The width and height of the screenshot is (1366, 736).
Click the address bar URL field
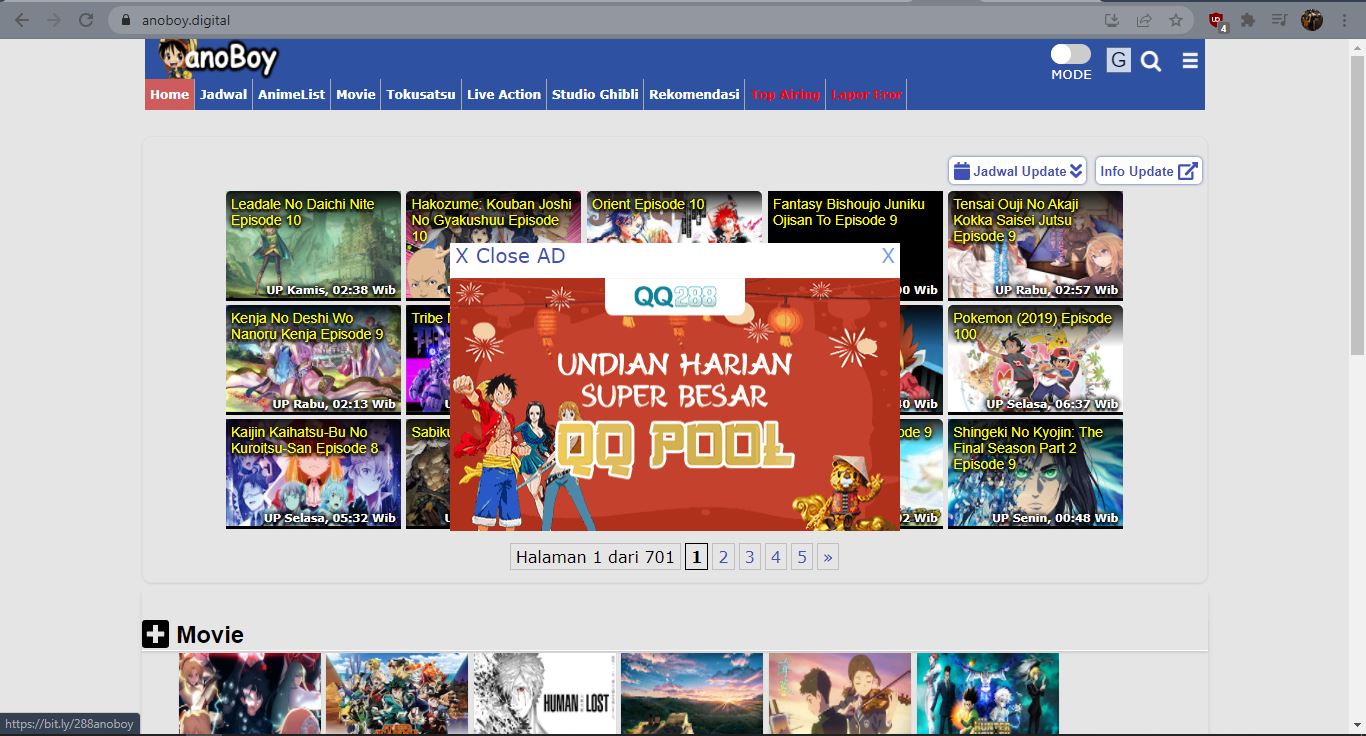[600, 20]
